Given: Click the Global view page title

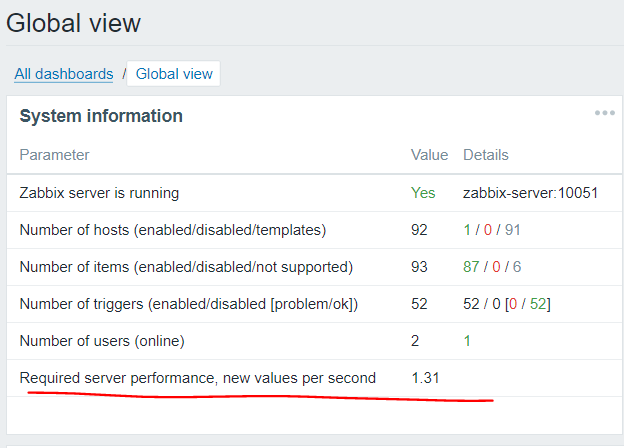Looking at the screenshot, I should (74, 23).
